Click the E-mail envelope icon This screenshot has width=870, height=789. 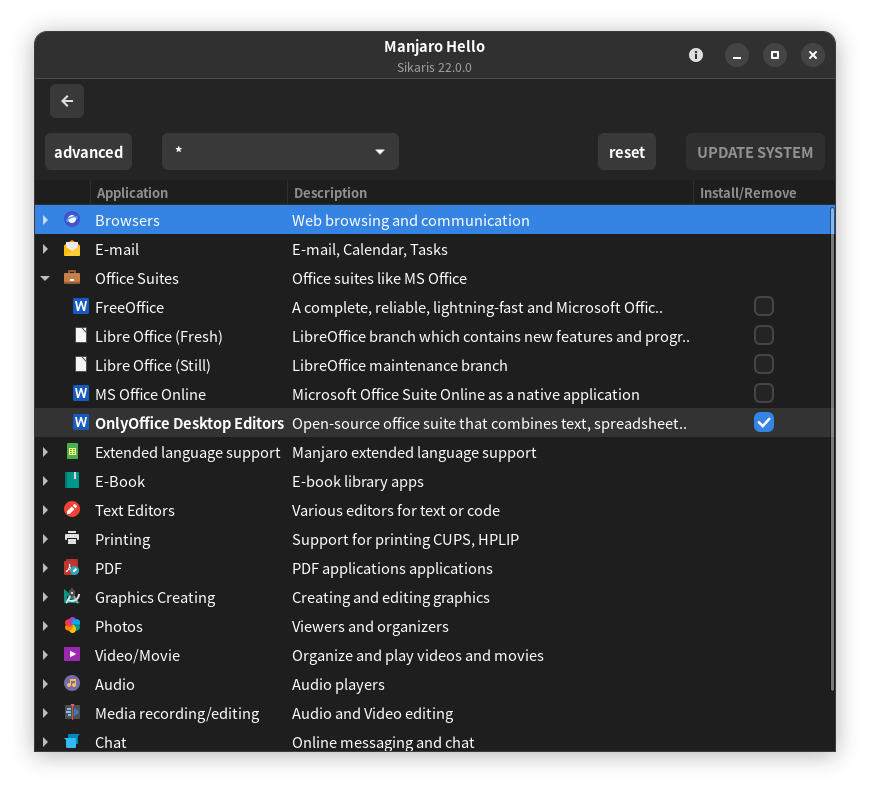72,249
